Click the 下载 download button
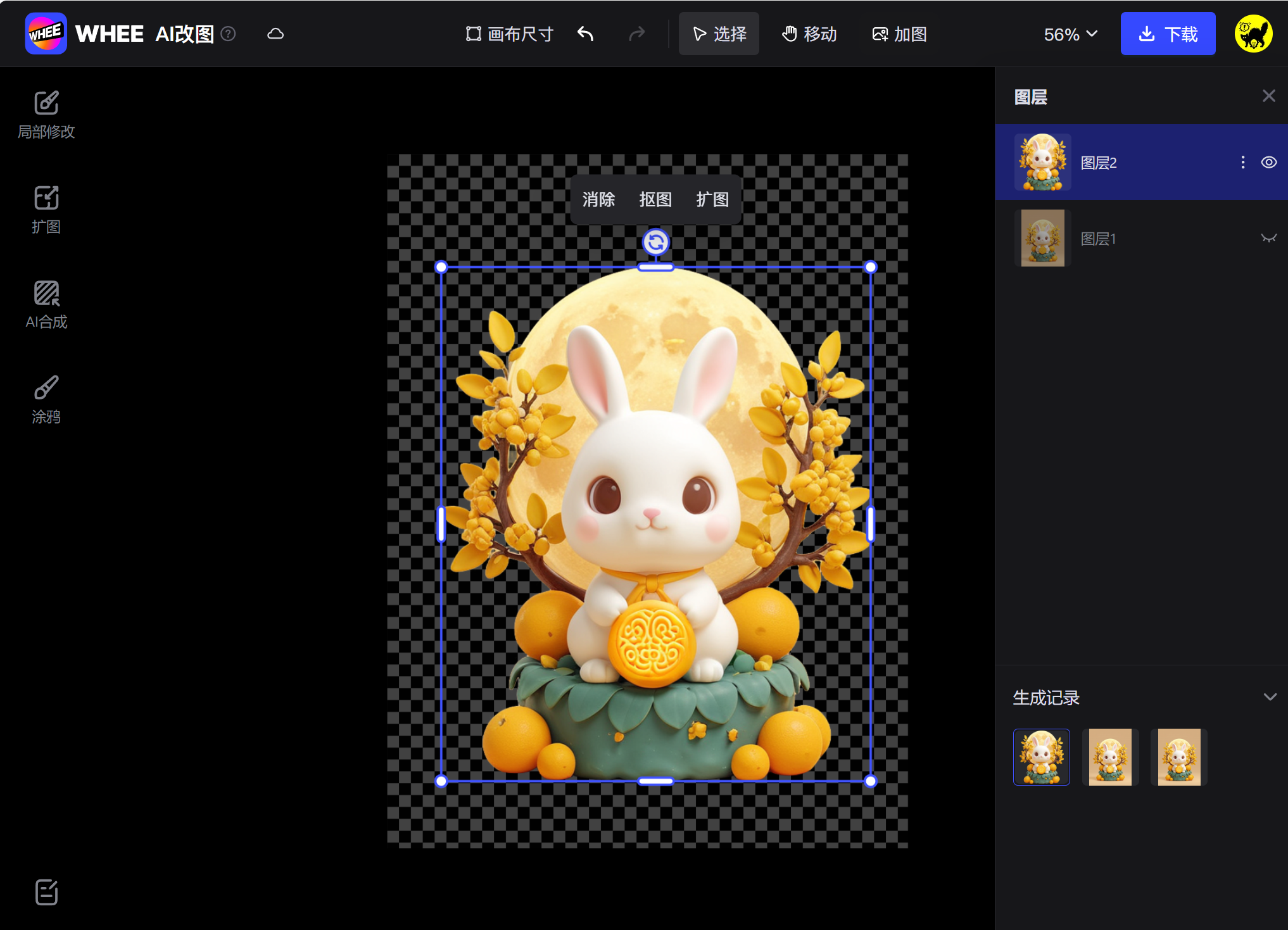The height and width of the screenshot is (930, 1288). [x=1168, y=34]
